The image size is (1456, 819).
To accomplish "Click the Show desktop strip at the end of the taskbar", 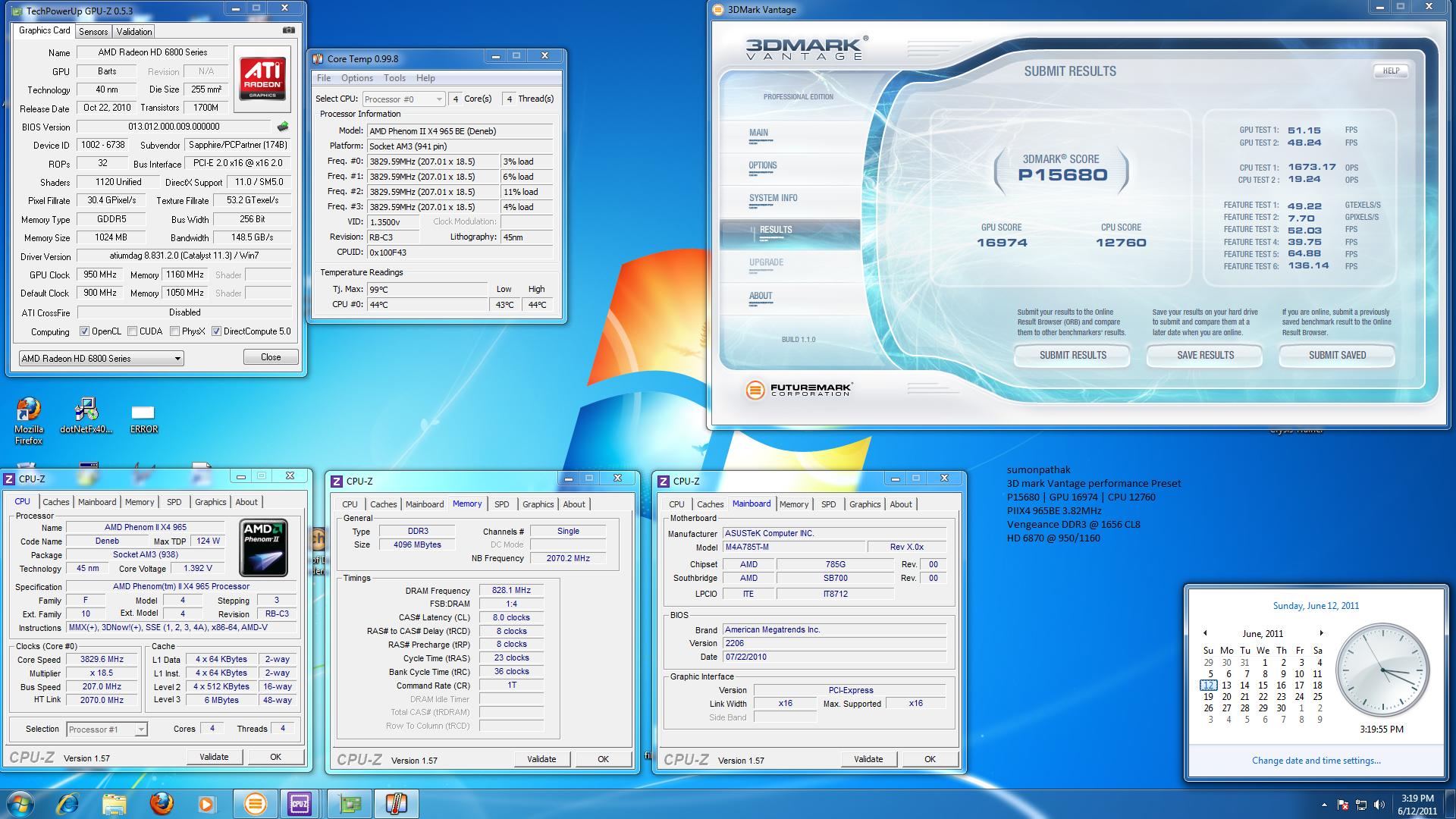I will [x=1450, y=804].
